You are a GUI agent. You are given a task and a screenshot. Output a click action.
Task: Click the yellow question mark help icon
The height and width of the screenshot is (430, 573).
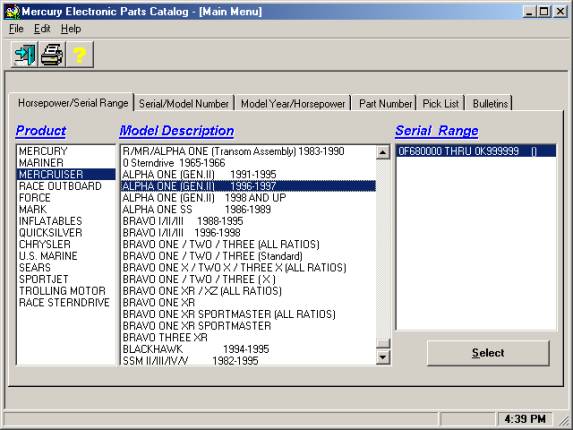point(80,55)
